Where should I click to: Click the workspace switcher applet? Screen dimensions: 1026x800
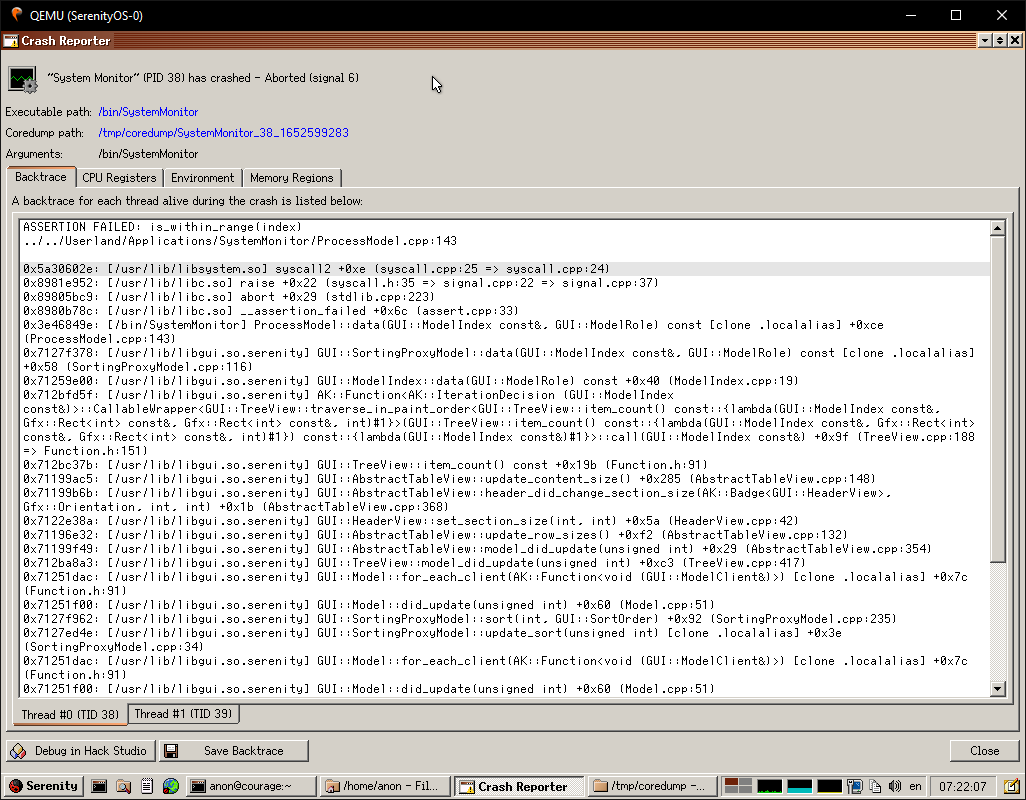point(736,787)
